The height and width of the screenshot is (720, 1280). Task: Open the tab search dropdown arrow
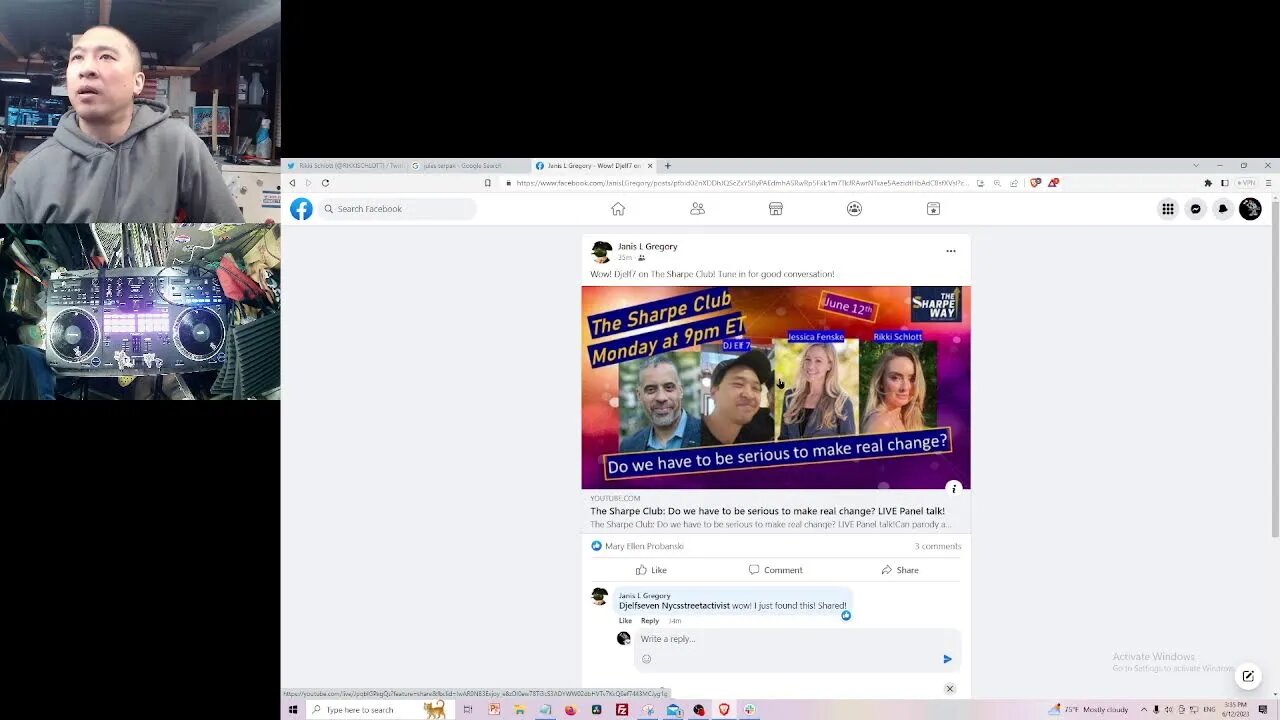1196,166
